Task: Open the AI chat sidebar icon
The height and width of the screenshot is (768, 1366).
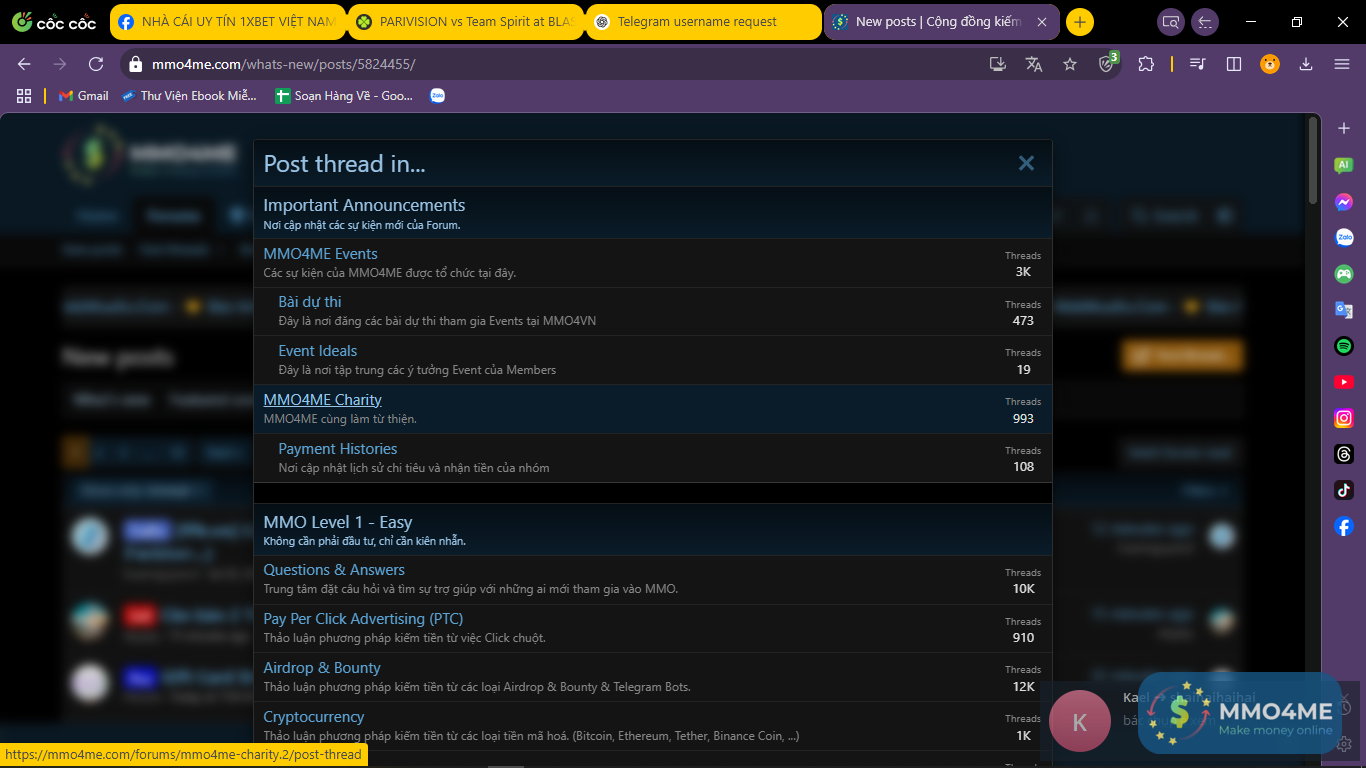Action: coord(1344,165)
